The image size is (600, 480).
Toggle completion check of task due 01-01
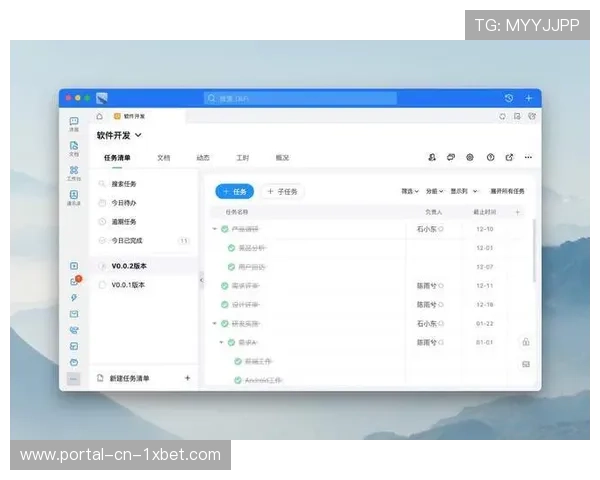[x=231, y=342]
